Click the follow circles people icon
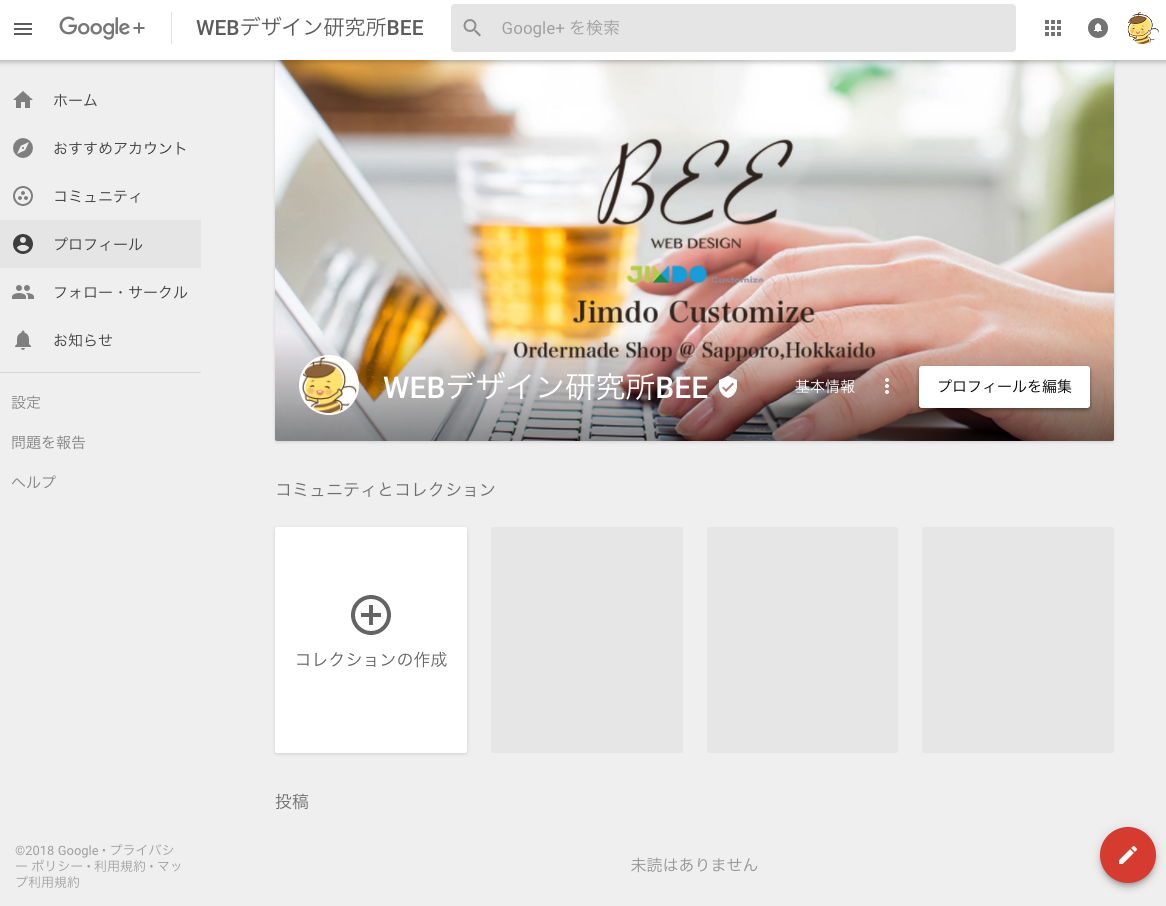 tap(23, 292)
